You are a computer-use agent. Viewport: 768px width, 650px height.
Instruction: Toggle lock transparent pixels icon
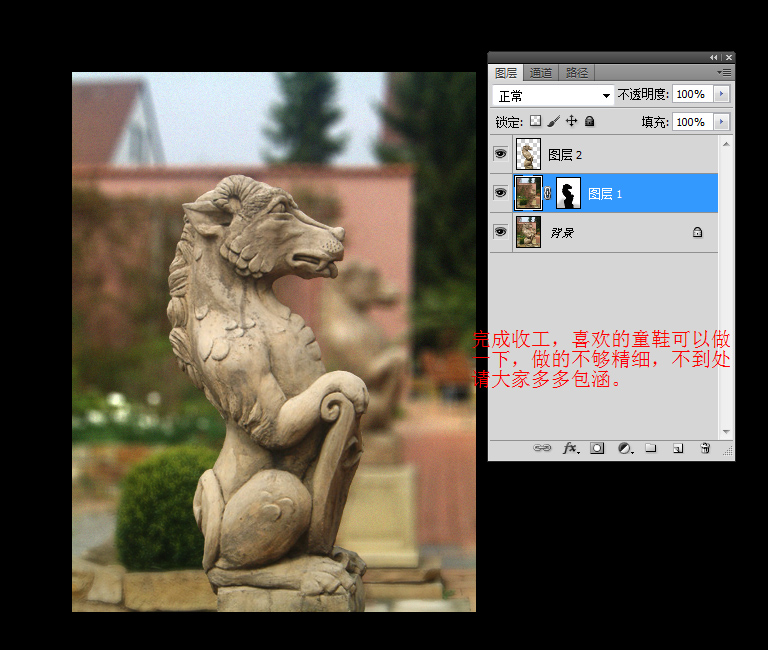coord(536,121)
